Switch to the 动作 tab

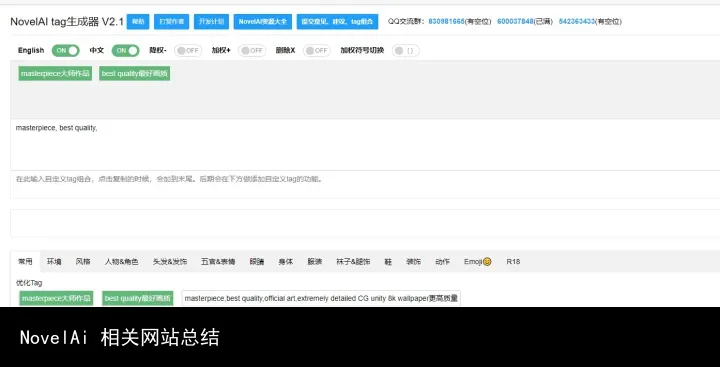[443, 262]
